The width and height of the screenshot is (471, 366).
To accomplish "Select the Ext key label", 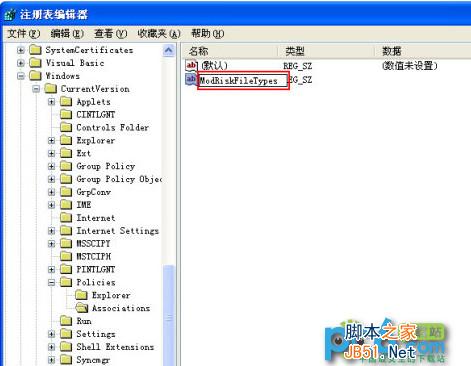I will tap(84, 153).
